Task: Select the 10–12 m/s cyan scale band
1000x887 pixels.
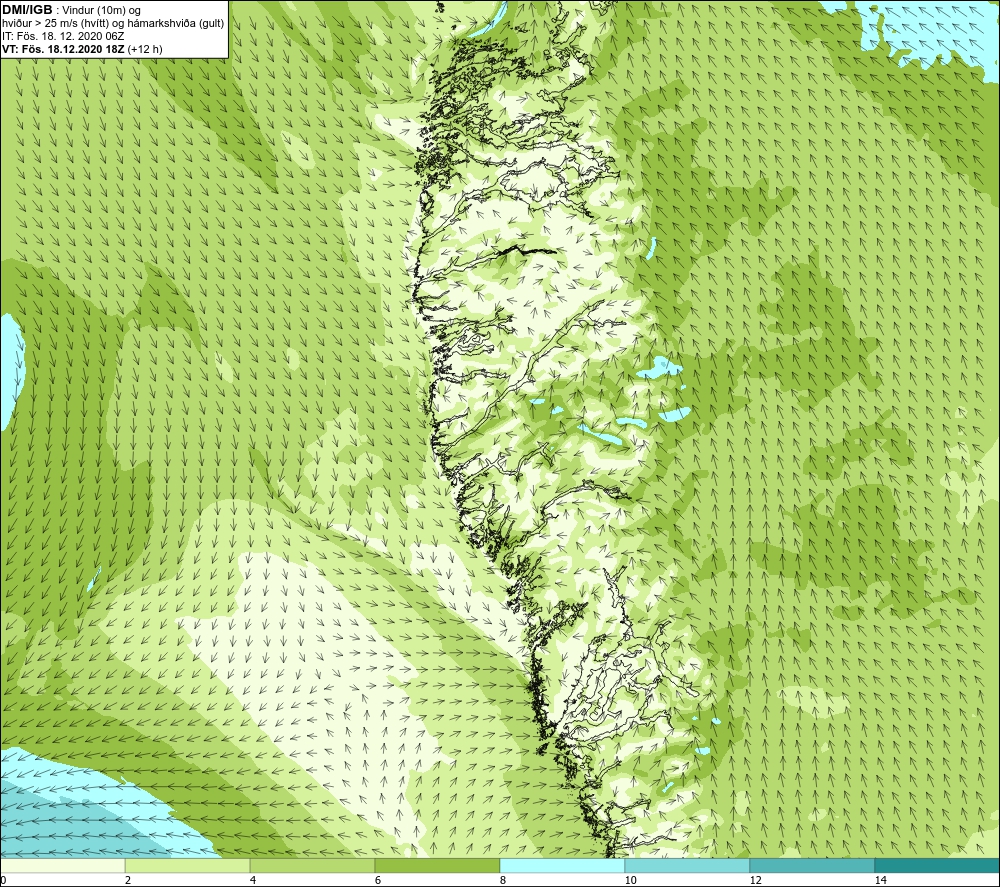Action: click(688, 865)
